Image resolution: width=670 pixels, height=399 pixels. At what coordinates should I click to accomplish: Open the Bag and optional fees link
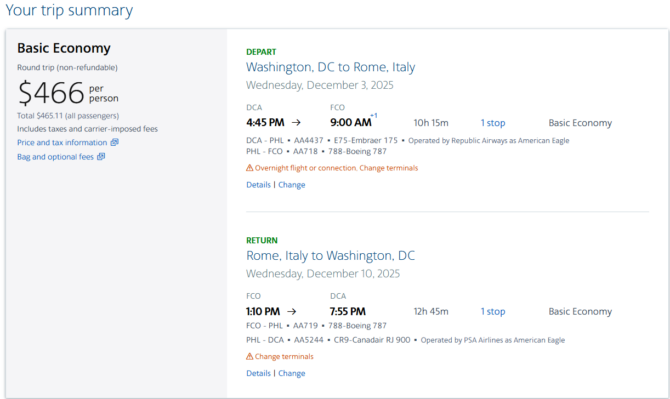(x=55, y=157)
